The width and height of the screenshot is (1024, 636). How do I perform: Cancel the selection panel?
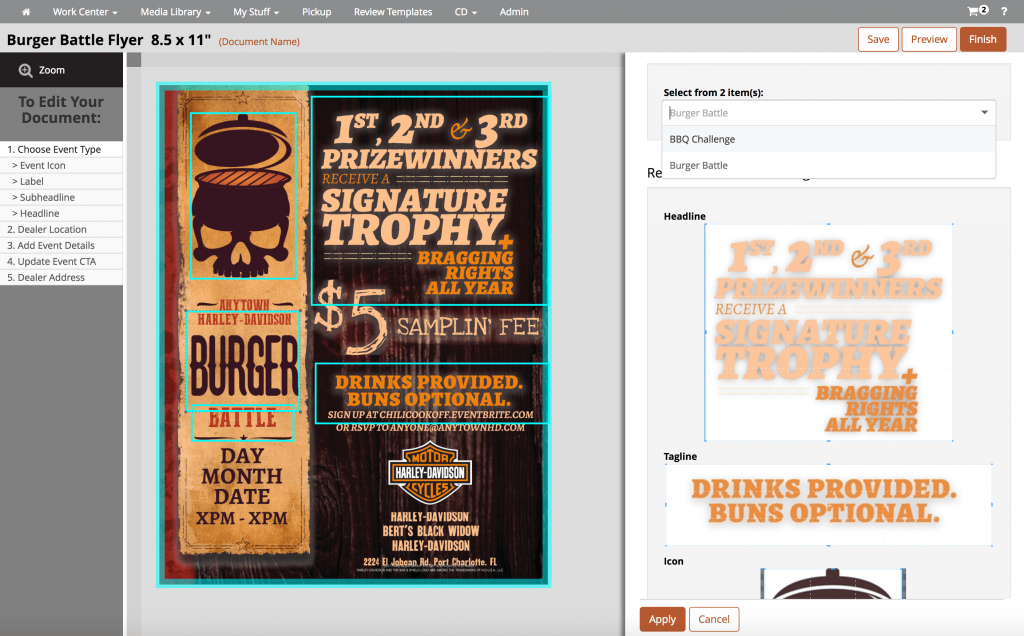[714, 619]
